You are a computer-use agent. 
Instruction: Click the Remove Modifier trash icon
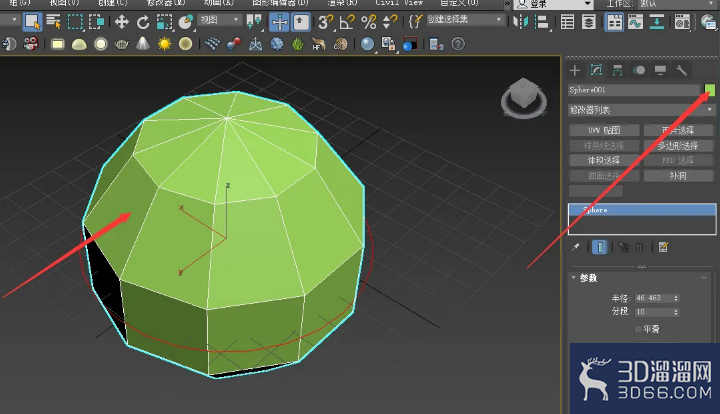coord(640,247)
